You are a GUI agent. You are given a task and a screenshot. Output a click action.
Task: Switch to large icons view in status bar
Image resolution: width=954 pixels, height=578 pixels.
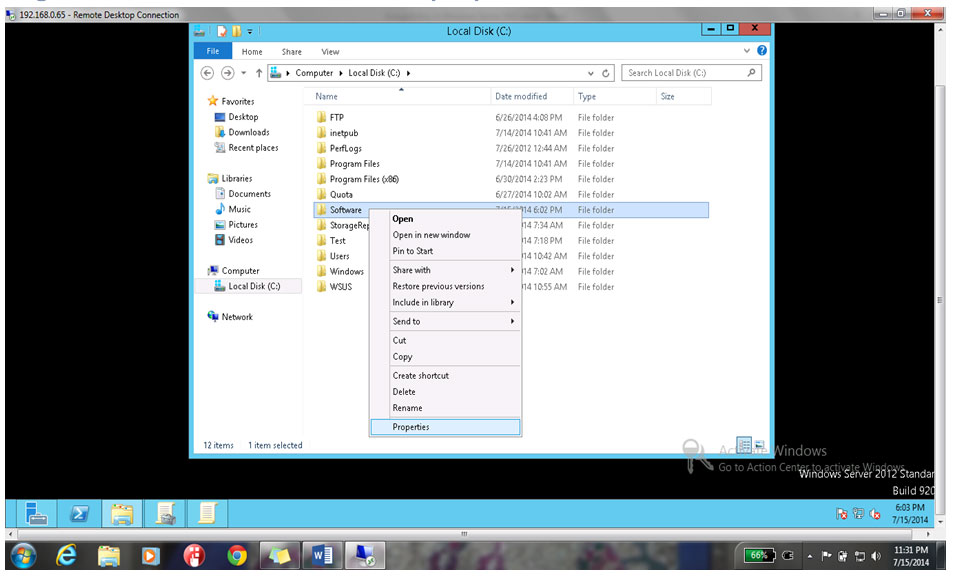tap(759, 445)
